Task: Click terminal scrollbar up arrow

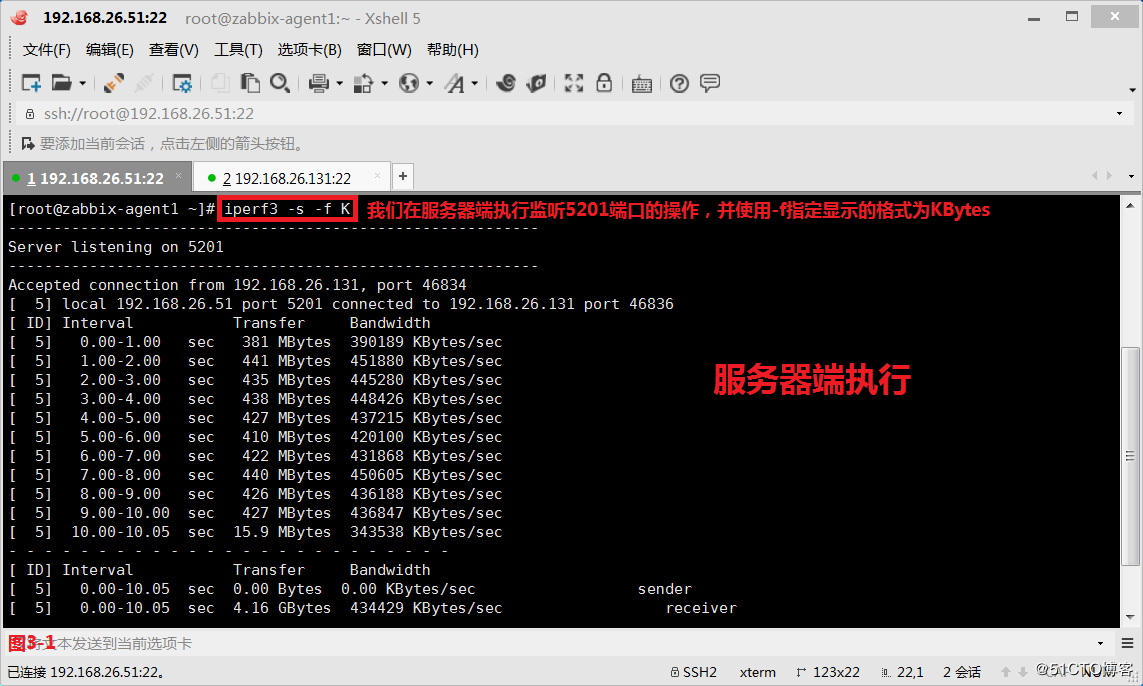Action: pyautogui.click(x=1130, y=206)
